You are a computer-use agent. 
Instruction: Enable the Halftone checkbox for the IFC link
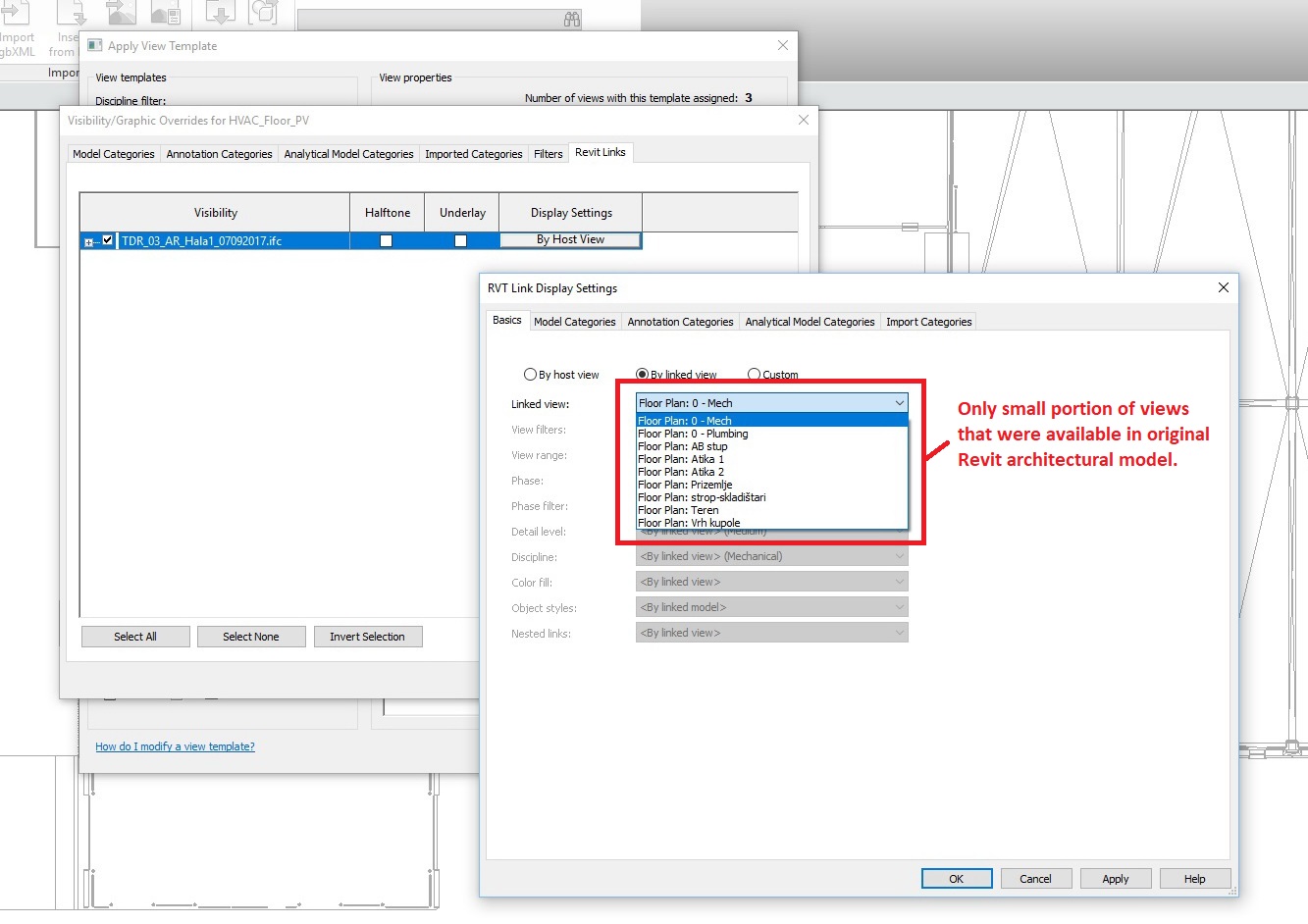(386, 239)
